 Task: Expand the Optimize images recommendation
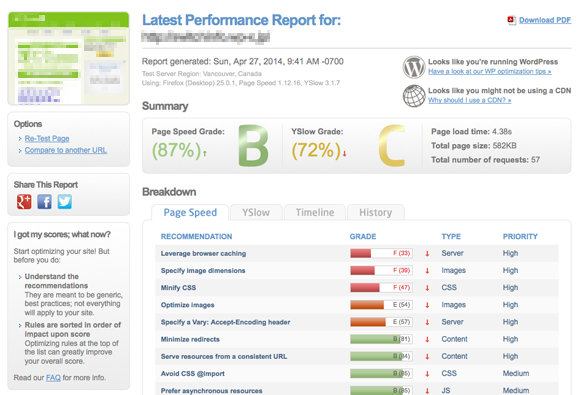(x=357, y=305)
